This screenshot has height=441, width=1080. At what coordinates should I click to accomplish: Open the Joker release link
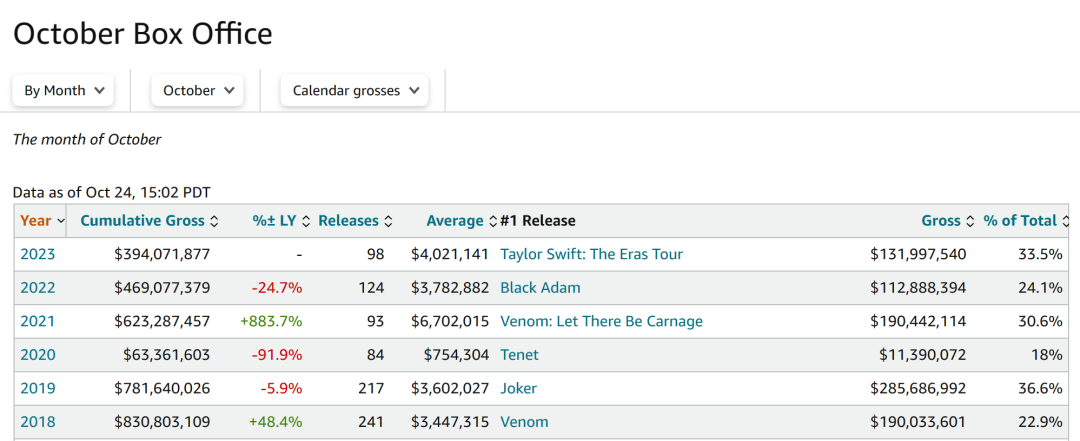coord(518,388)
